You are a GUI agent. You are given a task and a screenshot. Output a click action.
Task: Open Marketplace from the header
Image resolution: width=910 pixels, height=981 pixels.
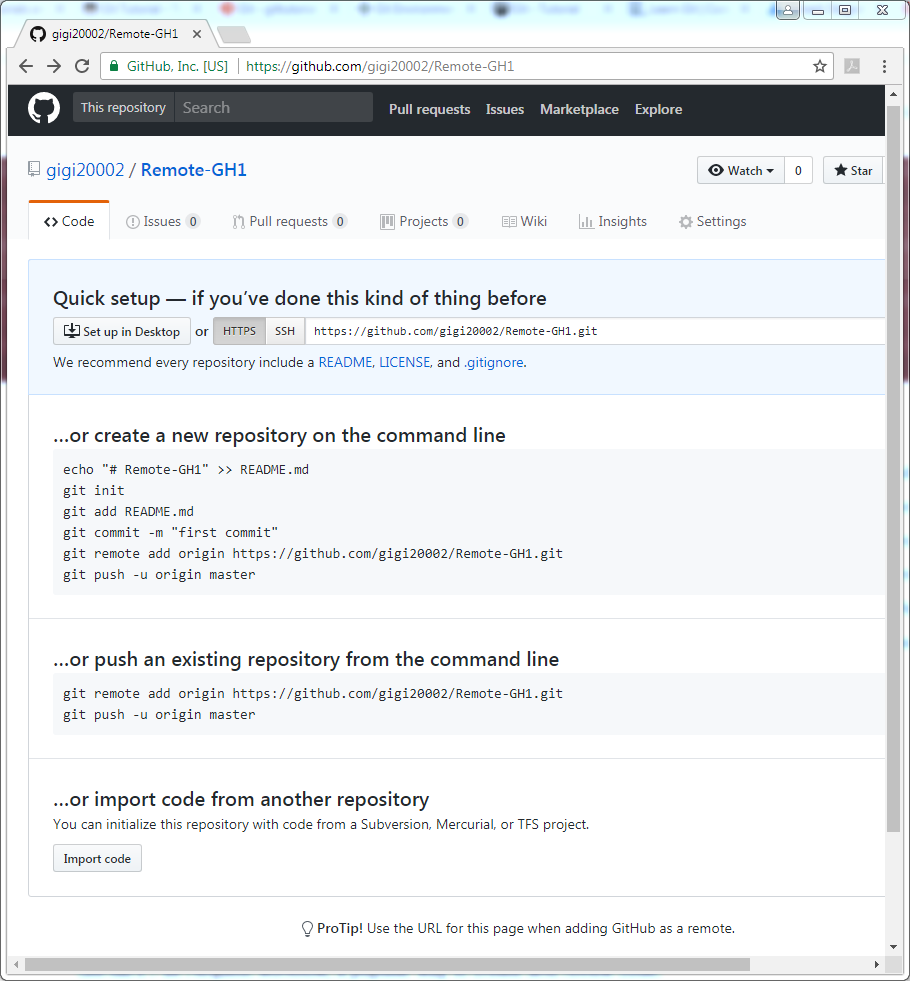pos(579,109)
